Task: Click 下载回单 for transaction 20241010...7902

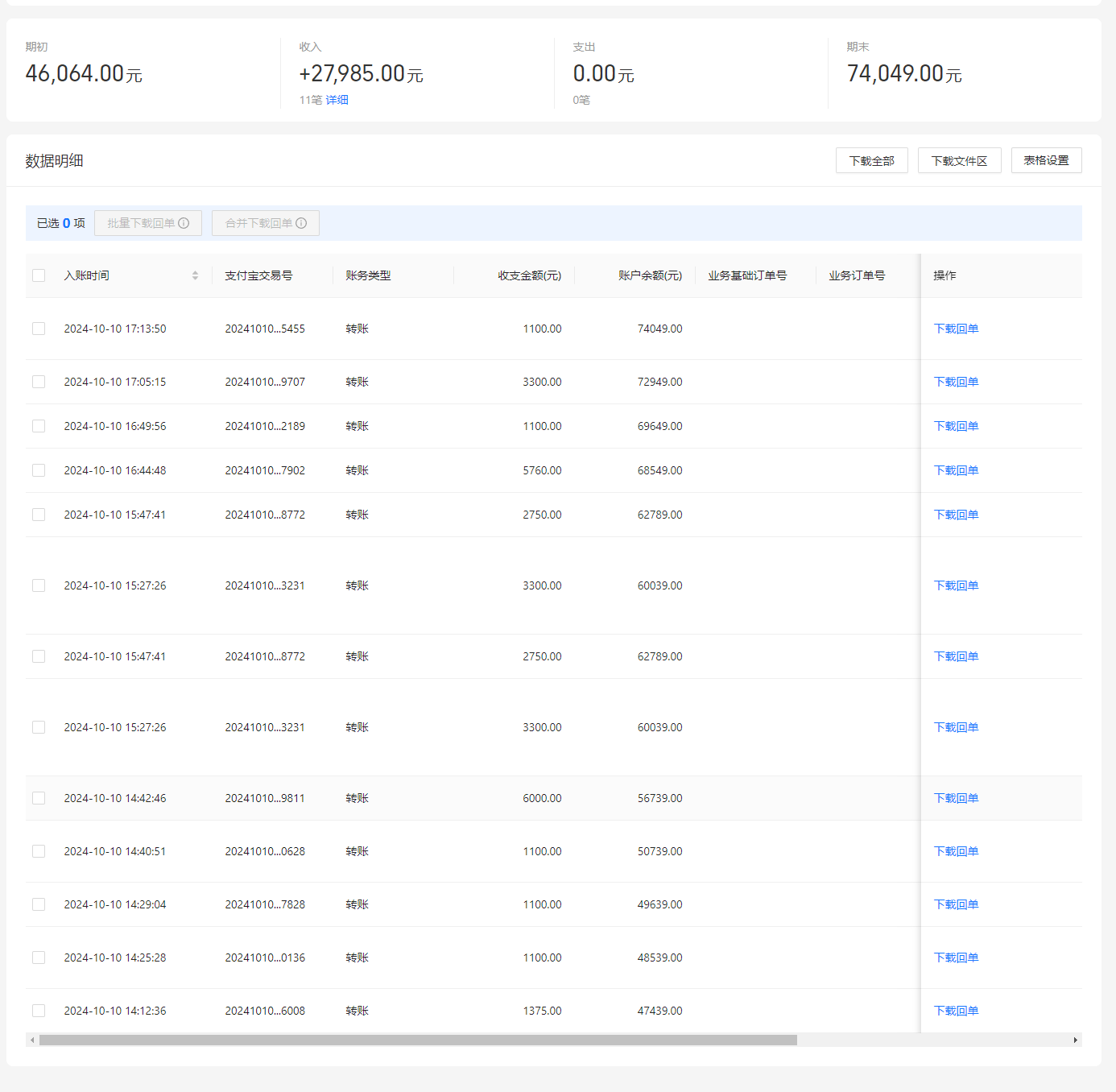Action: pyautogui.click(x=956, y=470)
